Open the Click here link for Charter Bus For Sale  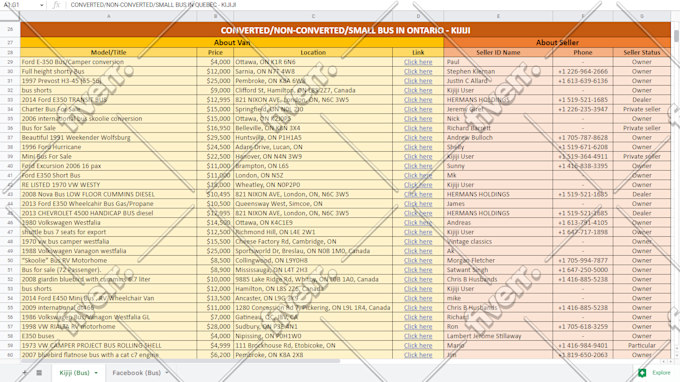418,109
